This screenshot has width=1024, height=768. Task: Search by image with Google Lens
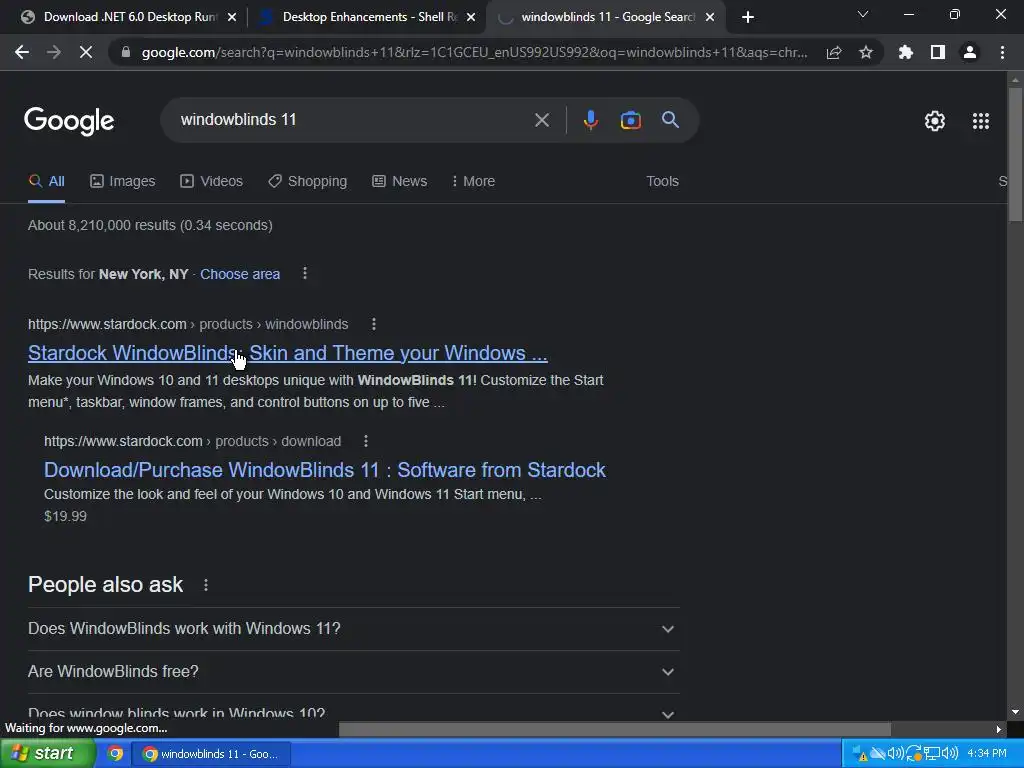point(630,120)
